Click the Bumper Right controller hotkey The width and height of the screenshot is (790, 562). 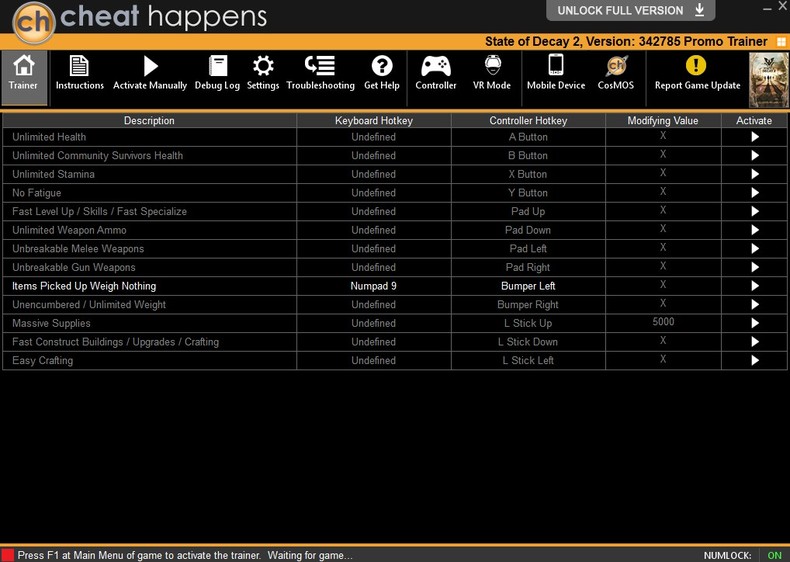click(528, 305)
